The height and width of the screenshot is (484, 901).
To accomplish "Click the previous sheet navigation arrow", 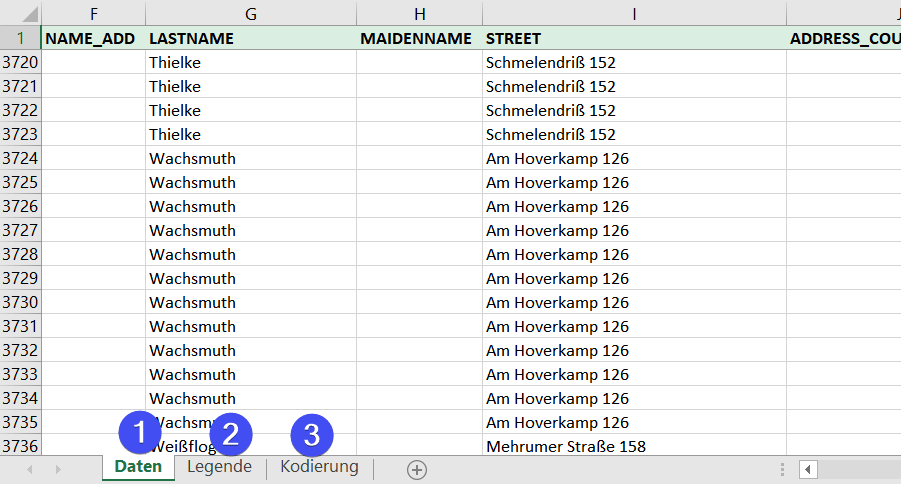I will (x=30, y=469).
